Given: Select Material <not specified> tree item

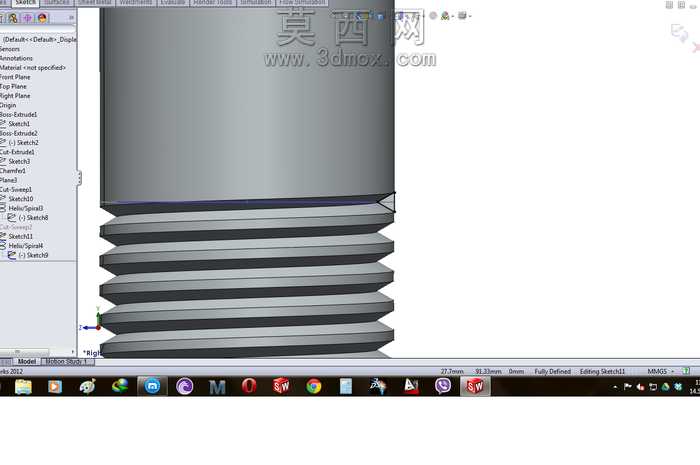Looking at the screenshot, I should click(33, 67).
